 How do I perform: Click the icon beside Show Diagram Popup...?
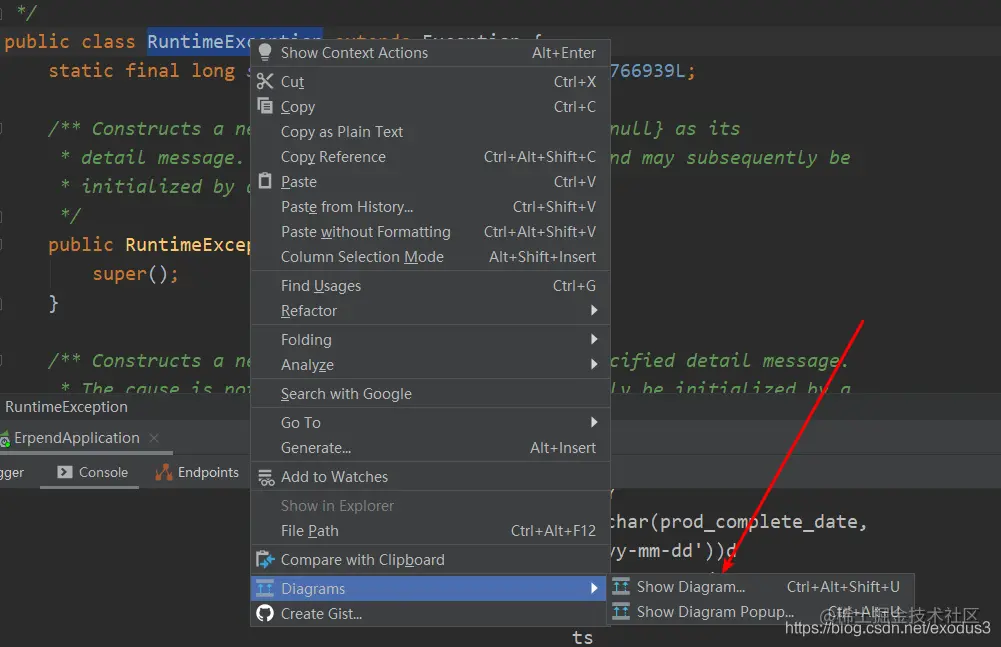coord(621,611)
